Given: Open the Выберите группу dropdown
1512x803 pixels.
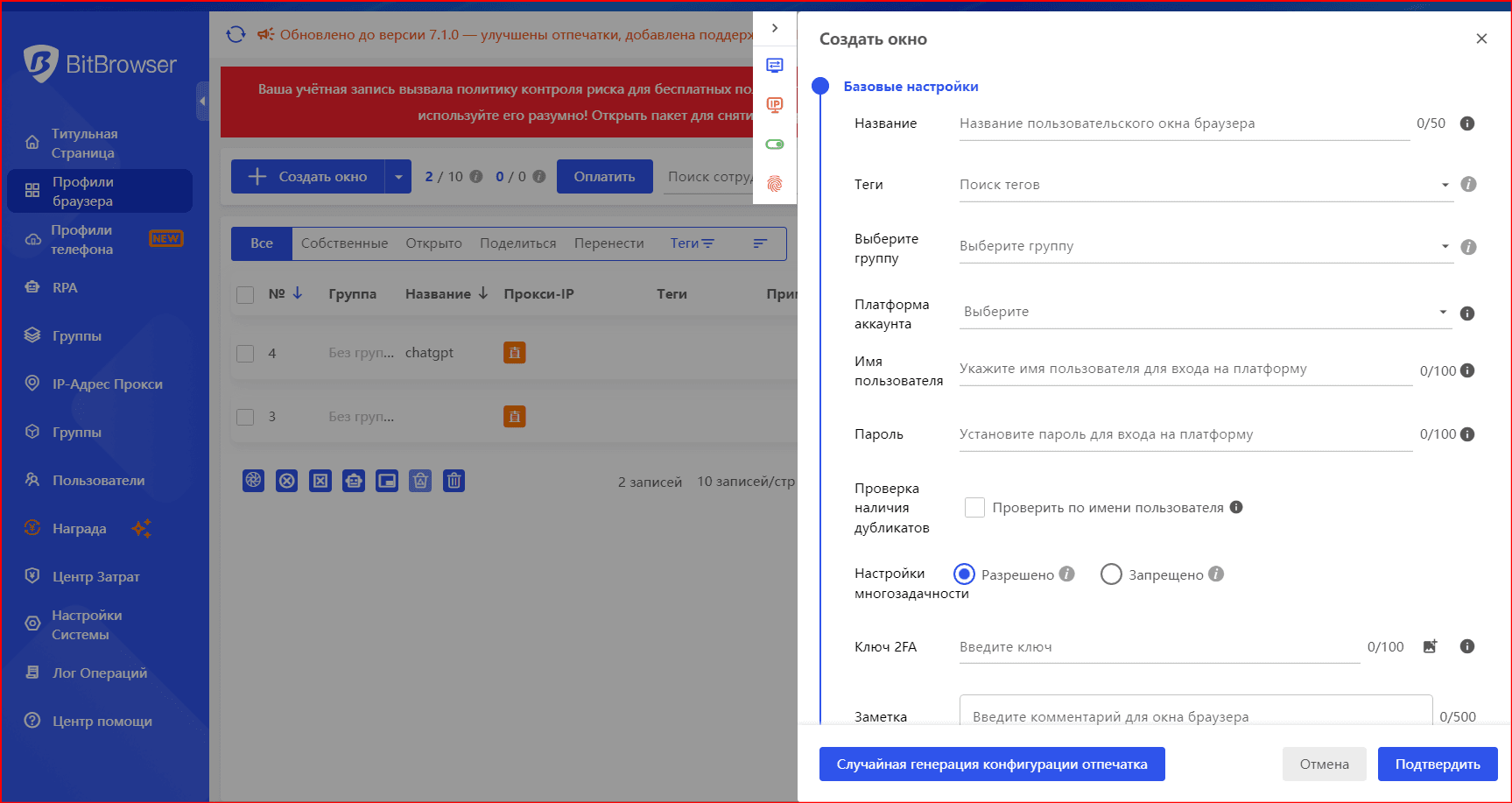Looking at the screenshot, I should (x=1205, y=246).
